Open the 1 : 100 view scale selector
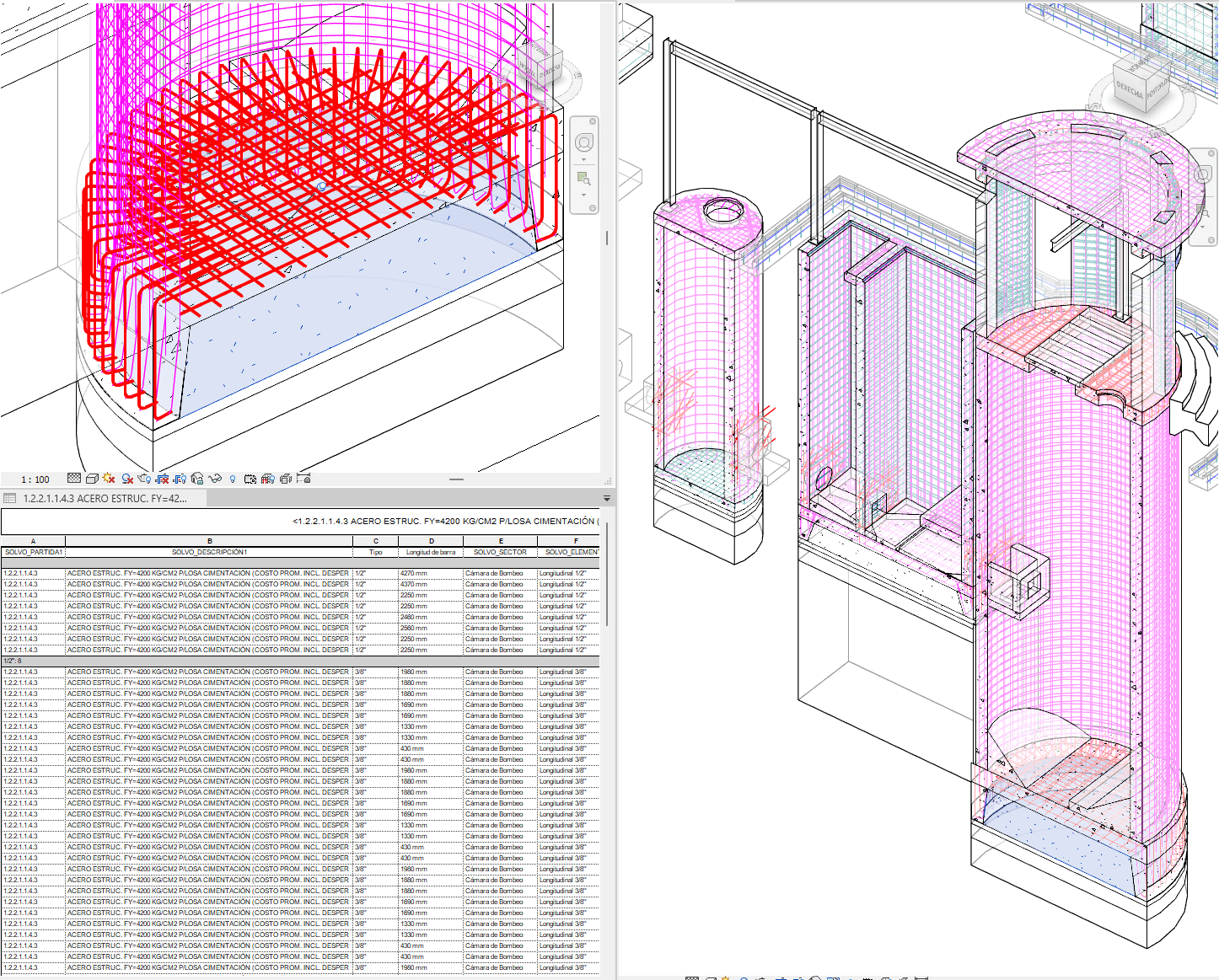The width and height of the screenshot is (1219, 980). (35, 479)
